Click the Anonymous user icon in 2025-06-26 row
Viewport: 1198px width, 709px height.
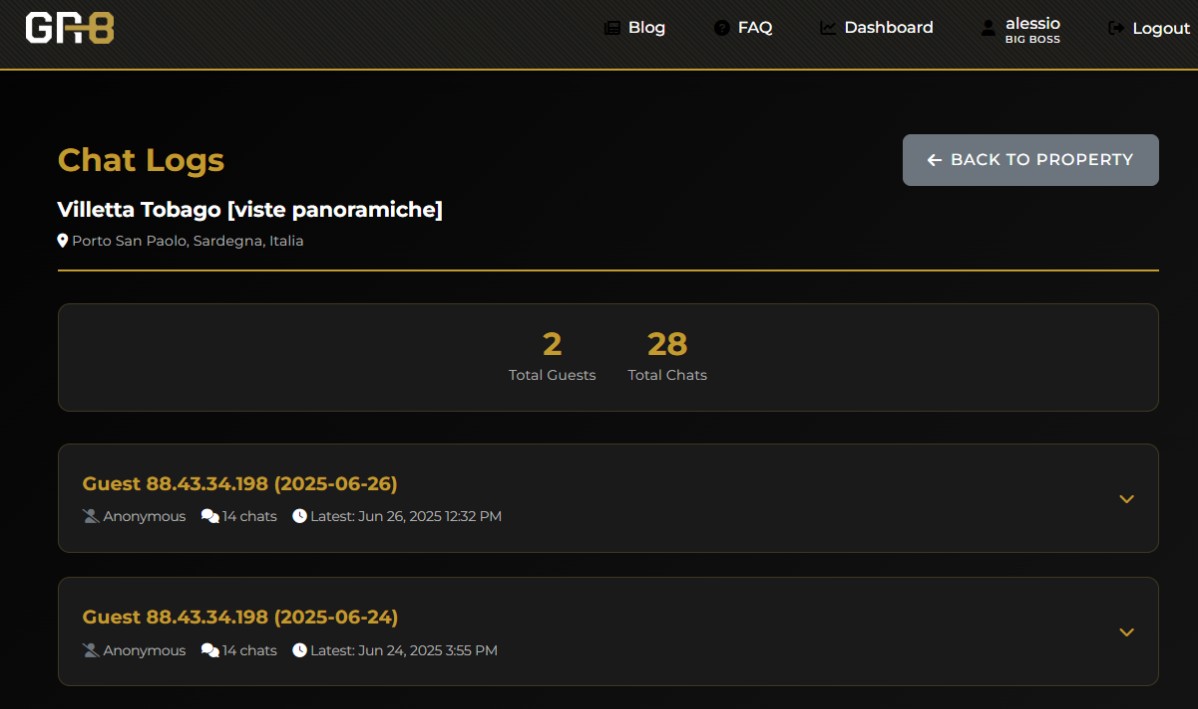coord(91,517)
